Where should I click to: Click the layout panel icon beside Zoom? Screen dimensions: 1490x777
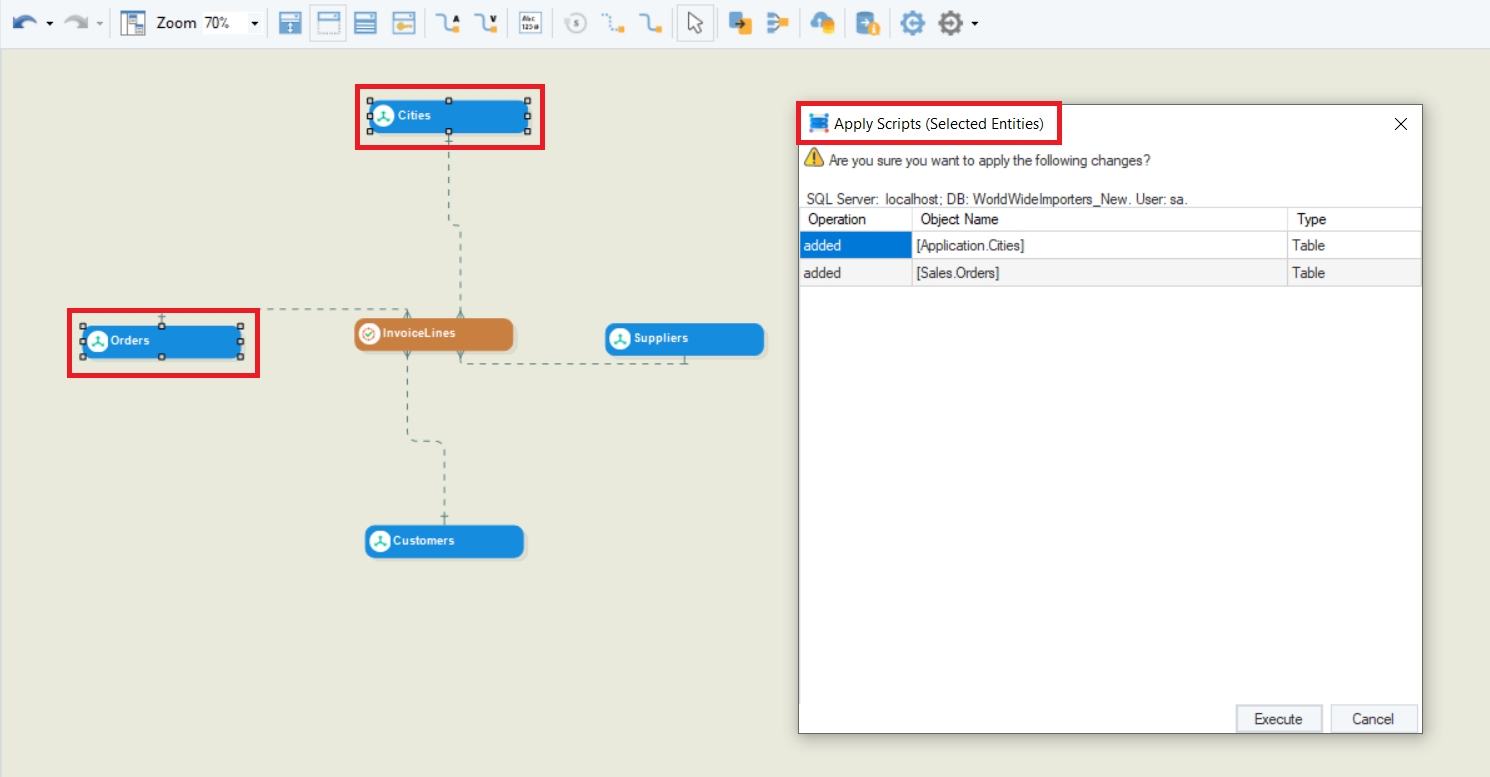click(133, 23)
